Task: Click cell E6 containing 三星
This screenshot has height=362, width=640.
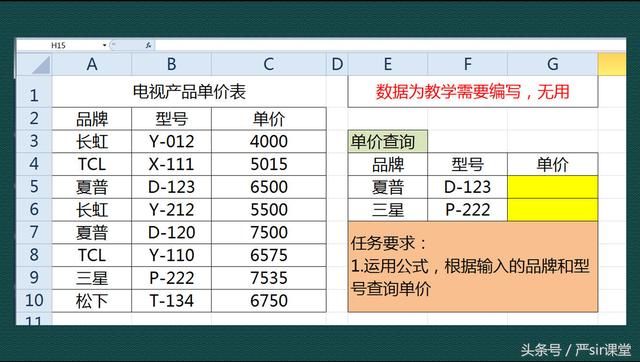Action: coord(388,210)
